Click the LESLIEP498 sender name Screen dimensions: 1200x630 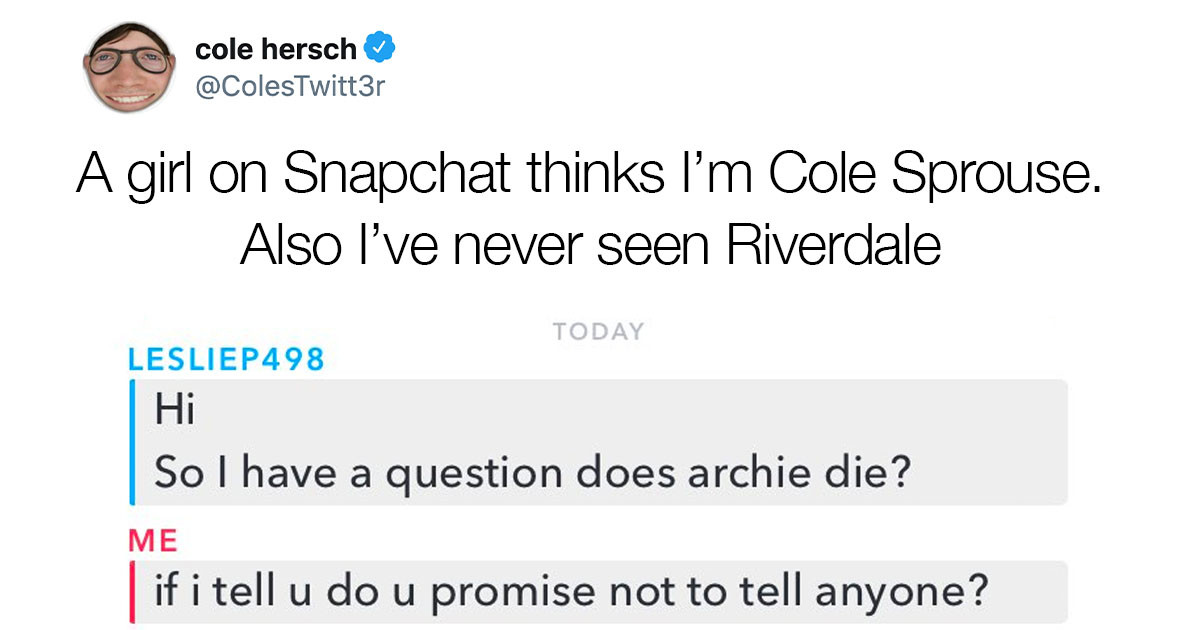tap(226, 359)
